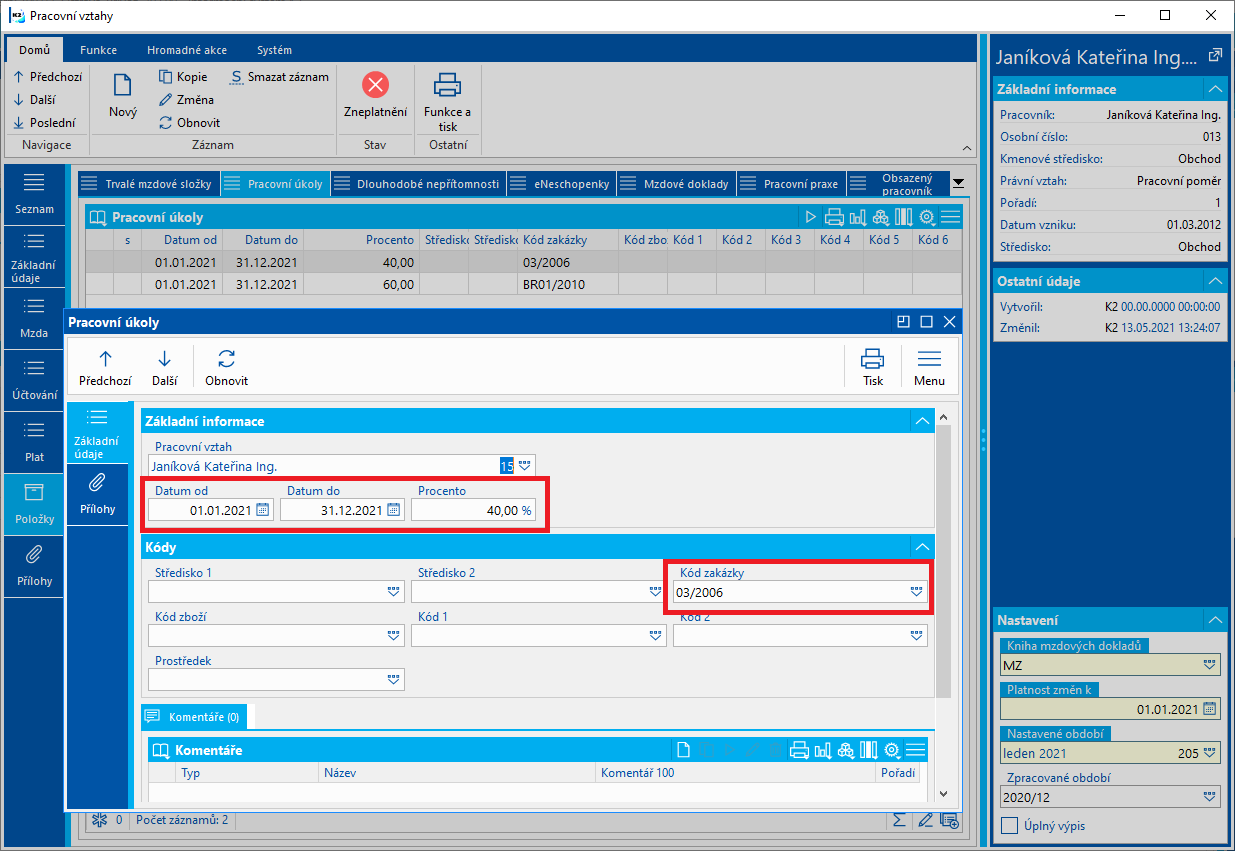Open Kód zakázky dropdown
The height and width of the screenshot is (851, 1235).
917,592
